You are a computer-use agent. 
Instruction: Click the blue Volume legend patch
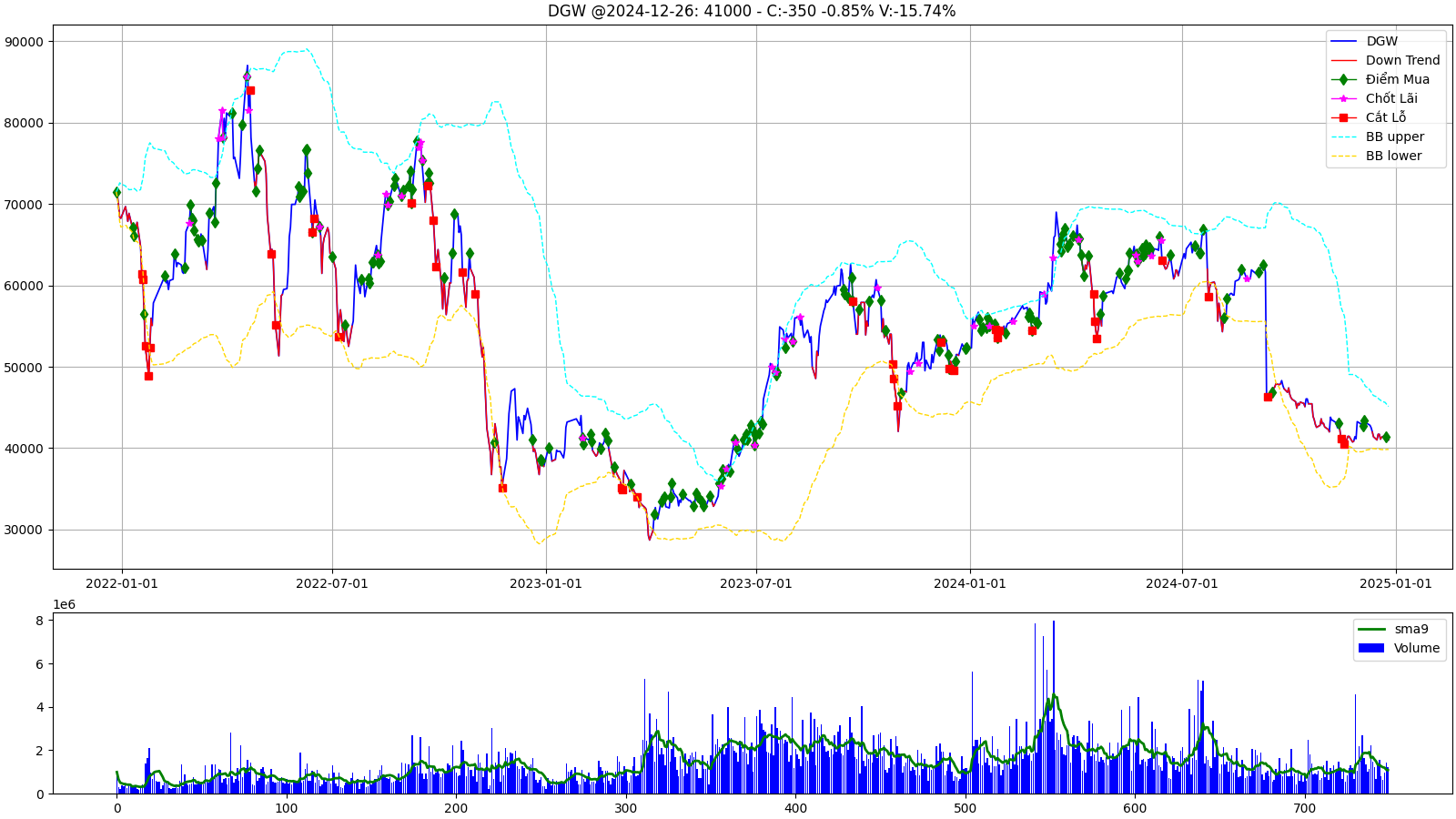tap(1370, 648)
